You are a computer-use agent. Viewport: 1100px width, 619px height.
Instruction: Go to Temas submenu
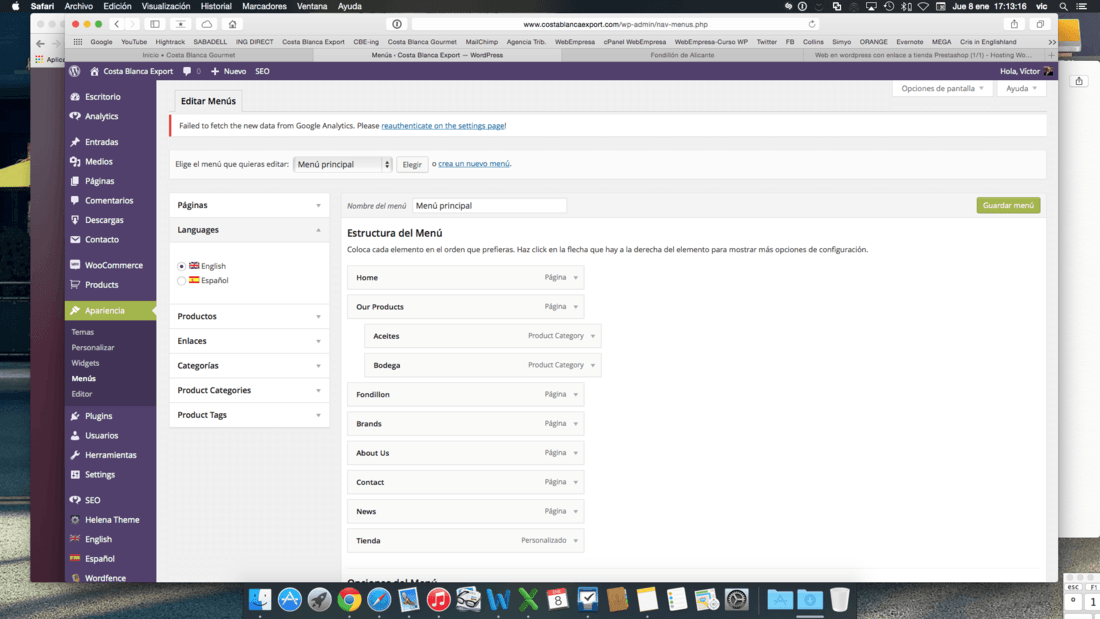coord(82,332)
